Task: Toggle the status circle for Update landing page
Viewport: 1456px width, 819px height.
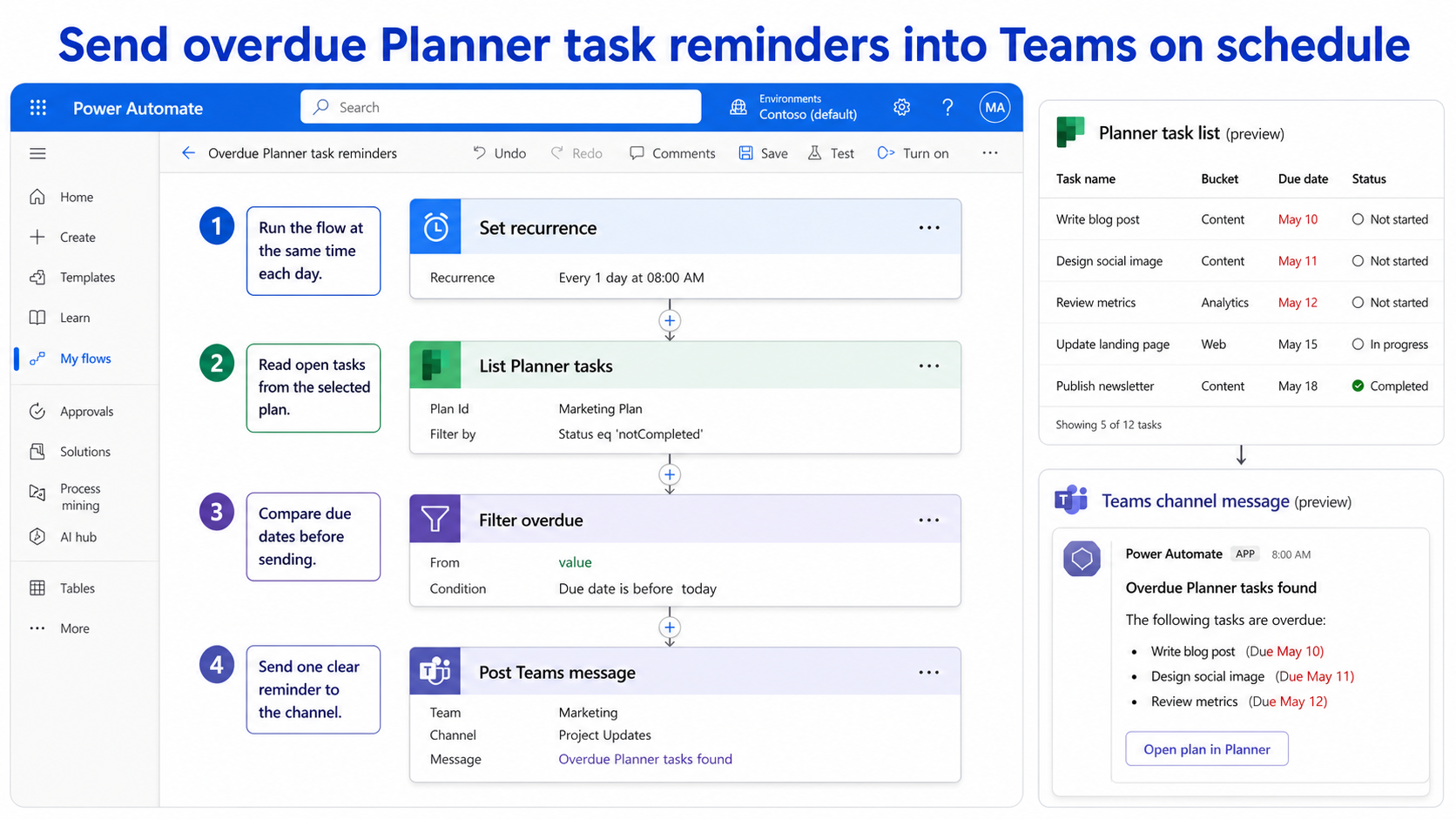Action: (1358, 345)
